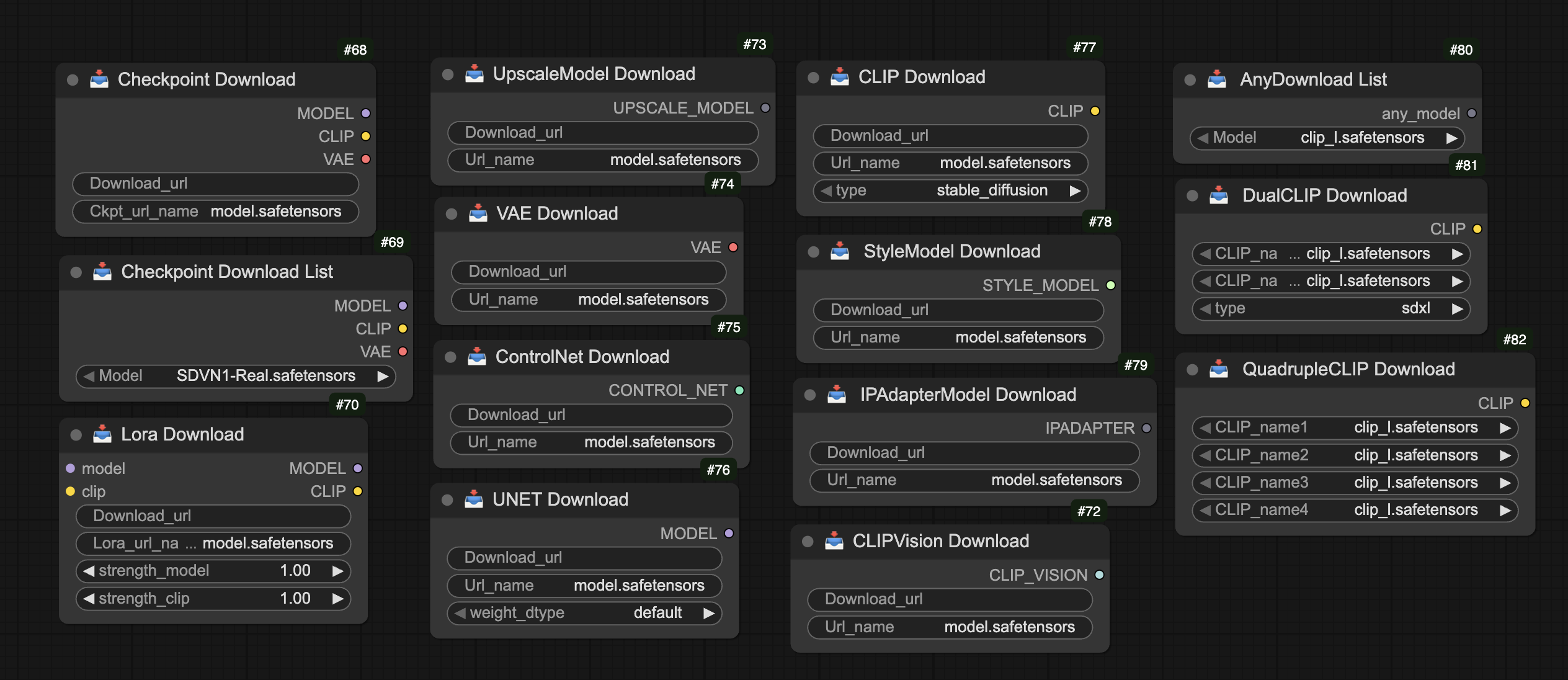The width and height of the screenshot is (1568, 680).
Task: Click the #80 node ID badge
Action: click(1461, 50)
